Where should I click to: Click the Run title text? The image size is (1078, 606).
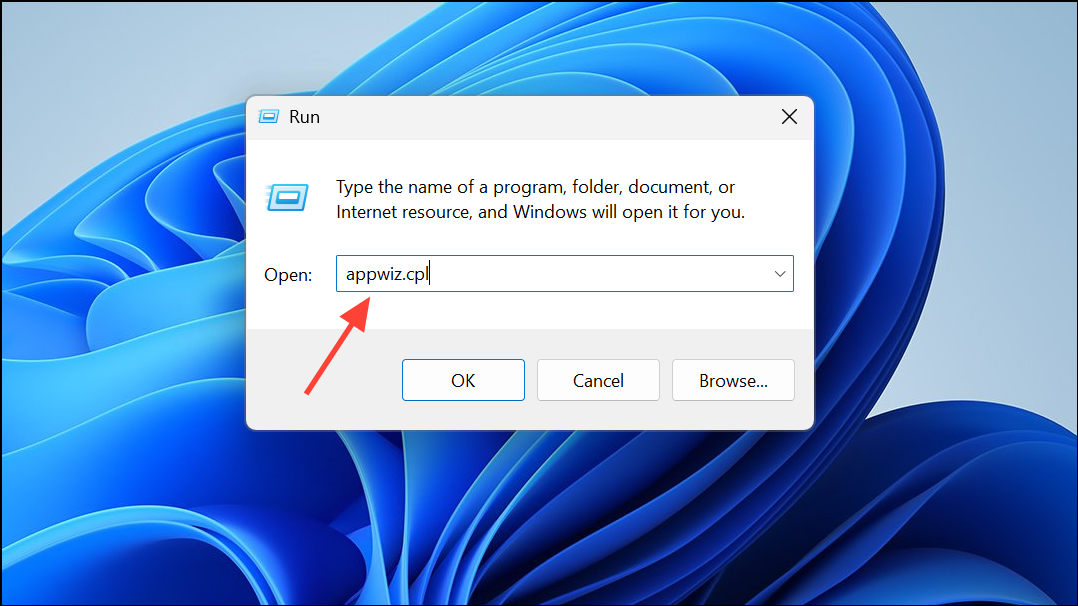(x=304, y=116)
